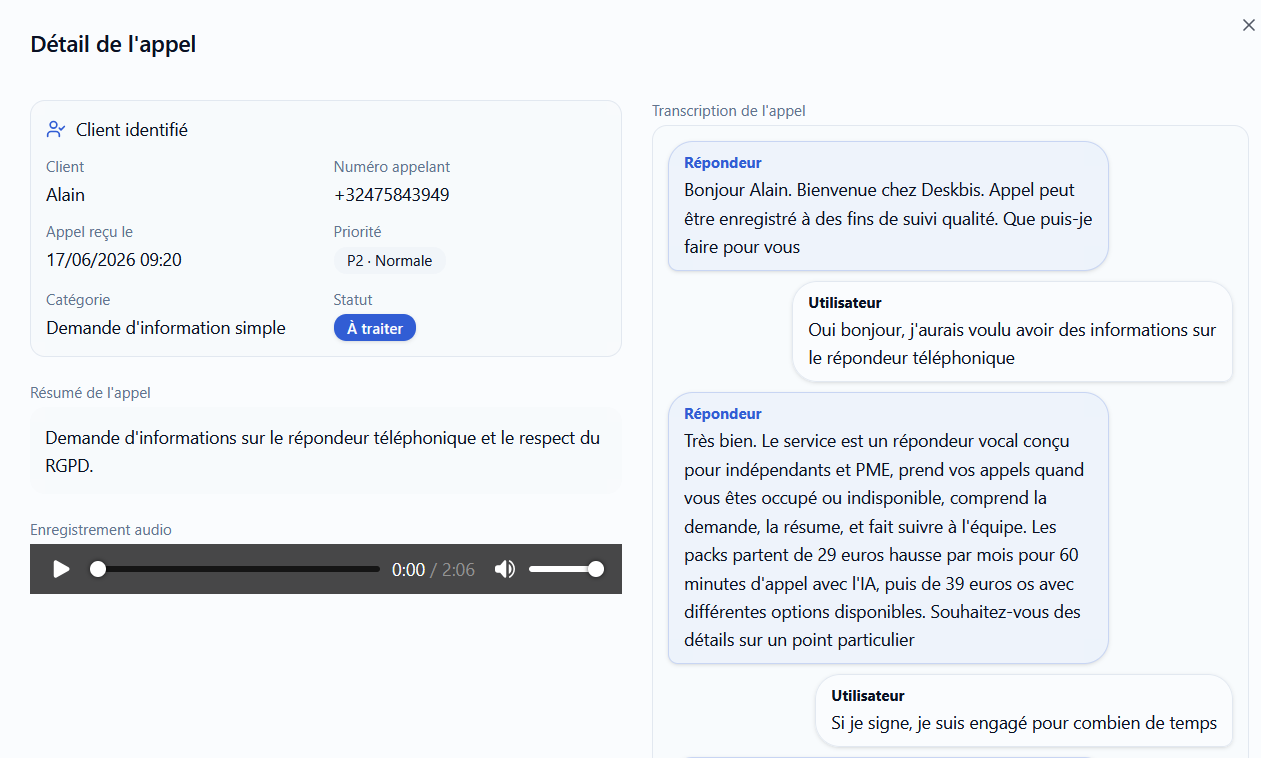Seek along the audio progress bar
Viewport: 1261px width, 758px height.
tap(236, 569)
